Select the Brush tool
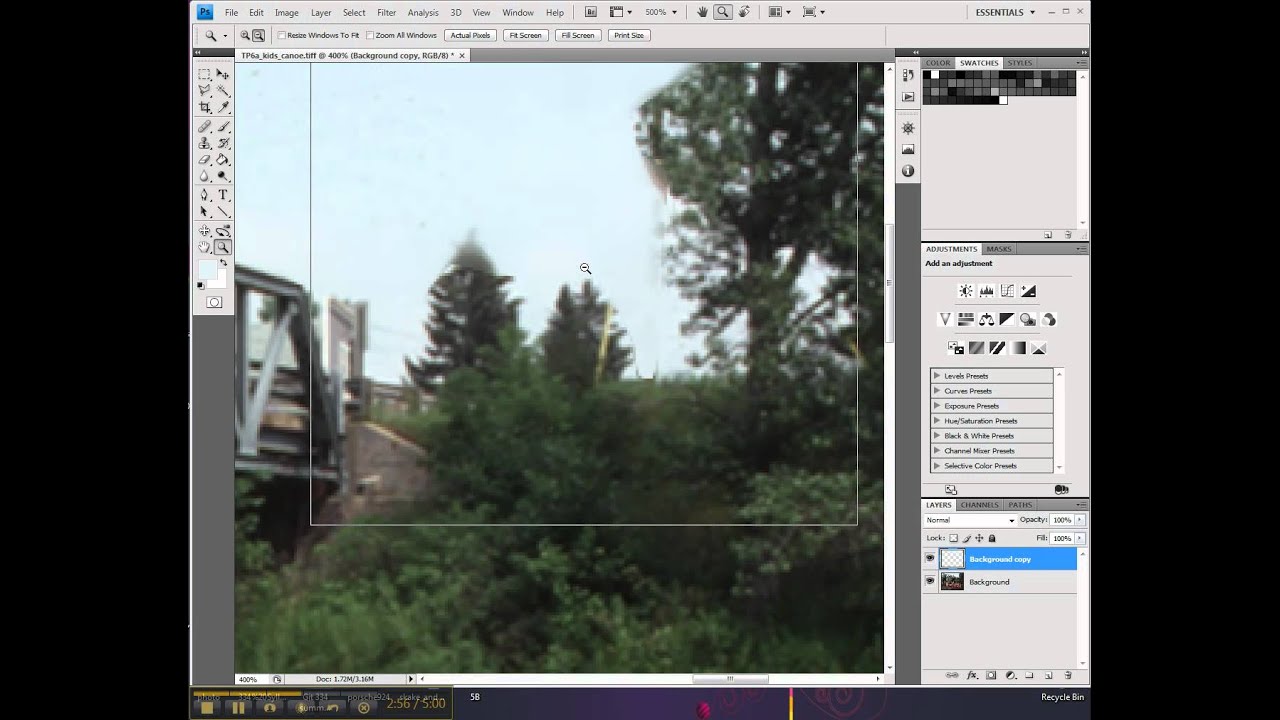 [x=223, y=127]
